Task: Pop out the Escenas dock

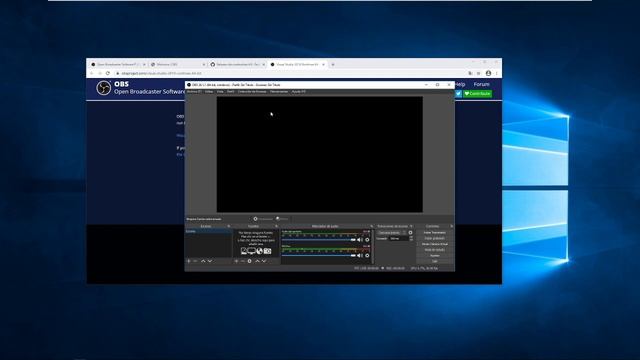Action: click(229, 226)
